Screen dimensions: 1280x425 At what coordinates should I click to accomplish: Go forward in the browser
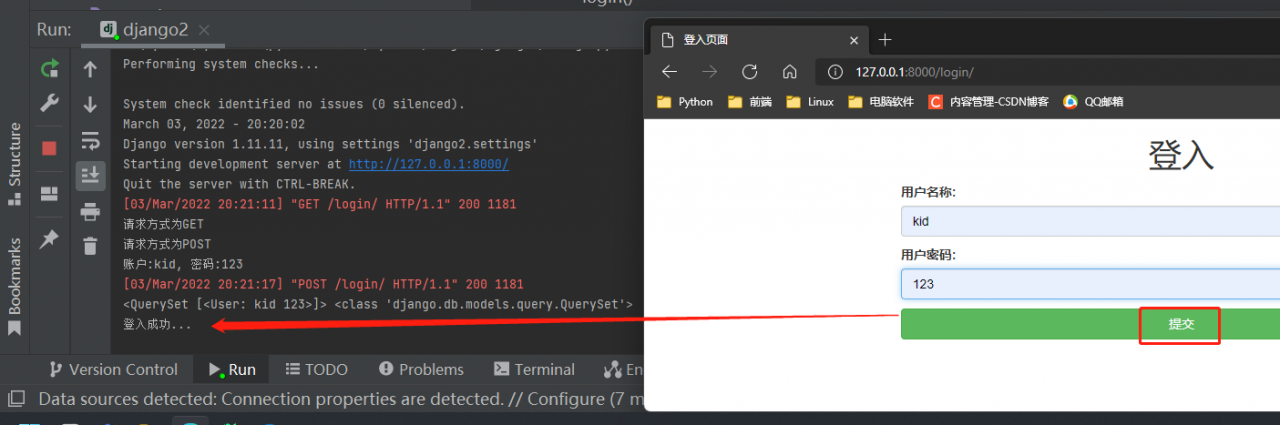coord(709,72)
